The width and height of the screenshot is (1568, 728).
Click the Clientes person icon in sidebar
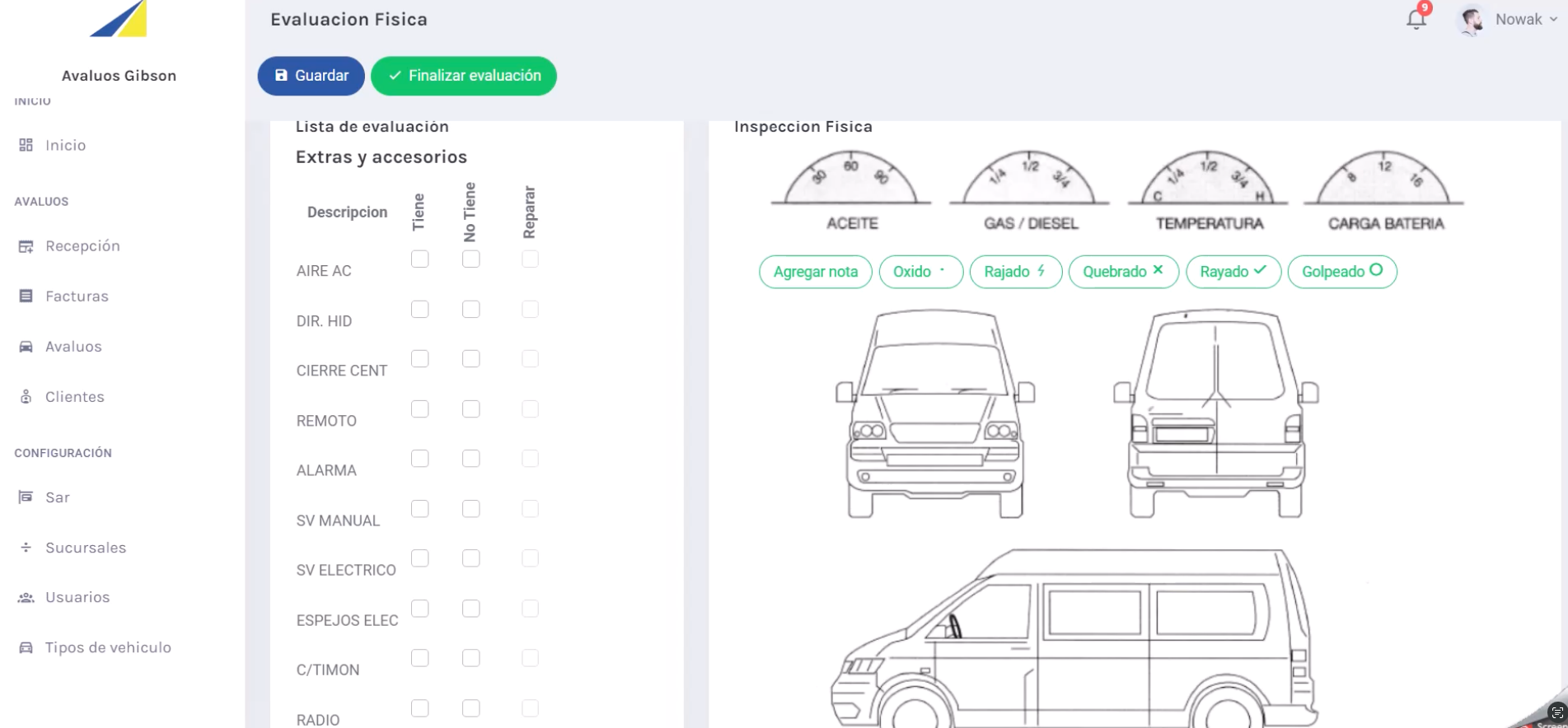tap(26, 397)
